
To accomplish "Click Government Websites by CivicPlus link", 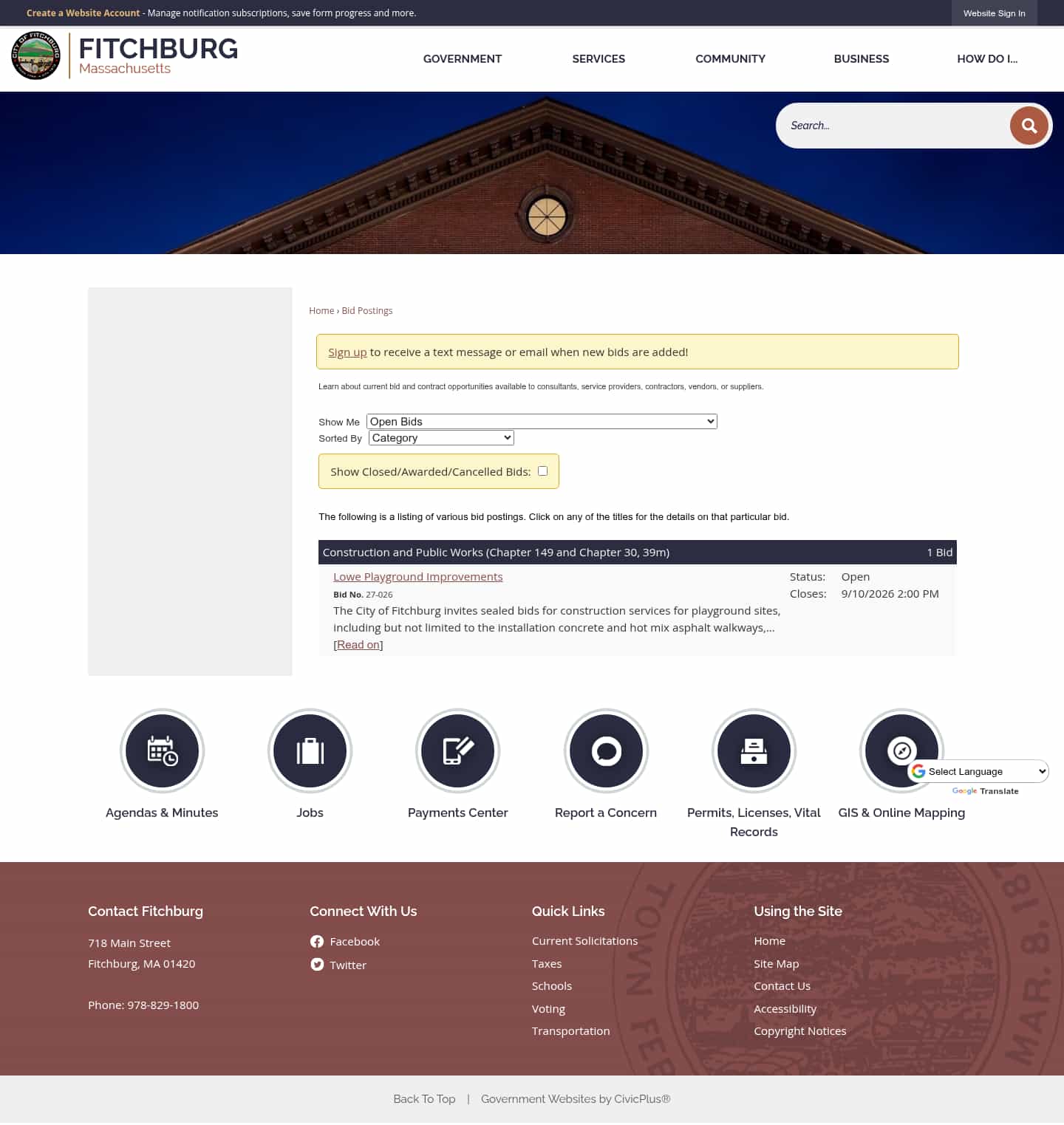I will pyautogui.click(x=576, y=1099).
